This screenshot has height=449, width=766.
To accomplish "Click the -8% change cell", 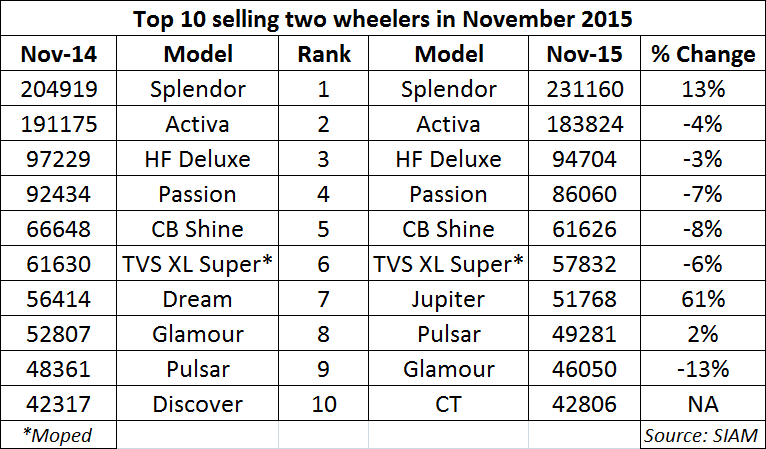I will [703, 229].
